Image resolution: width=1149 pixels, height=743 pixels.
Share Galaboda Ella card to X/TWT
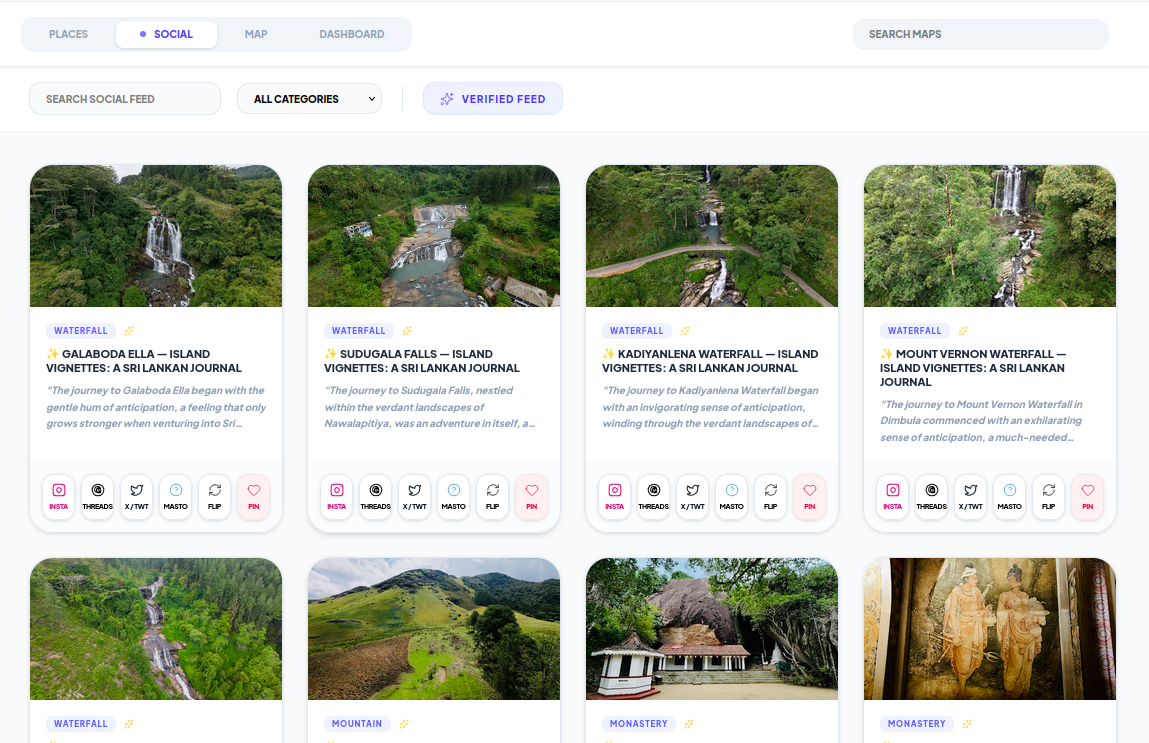(x=136, y=497)
